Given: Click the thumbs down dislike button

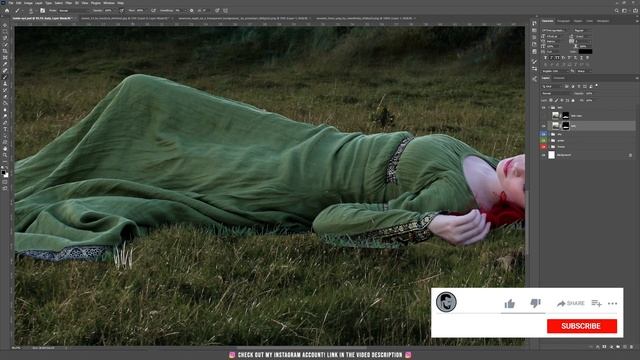Looking at the screenshot, I should [x=535, y=303].
